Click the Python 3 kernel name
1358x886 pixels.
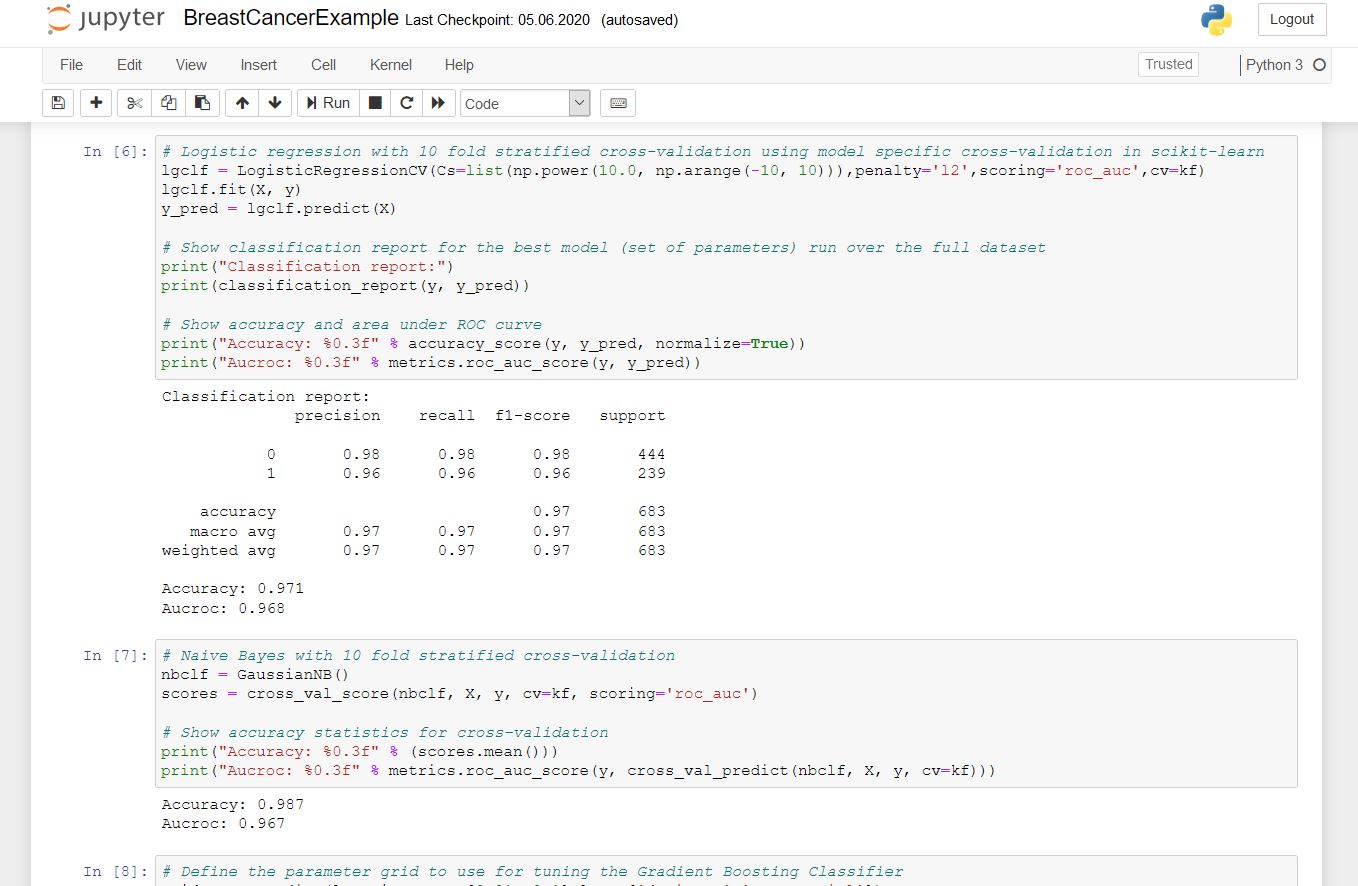(x=1274, y=65)
